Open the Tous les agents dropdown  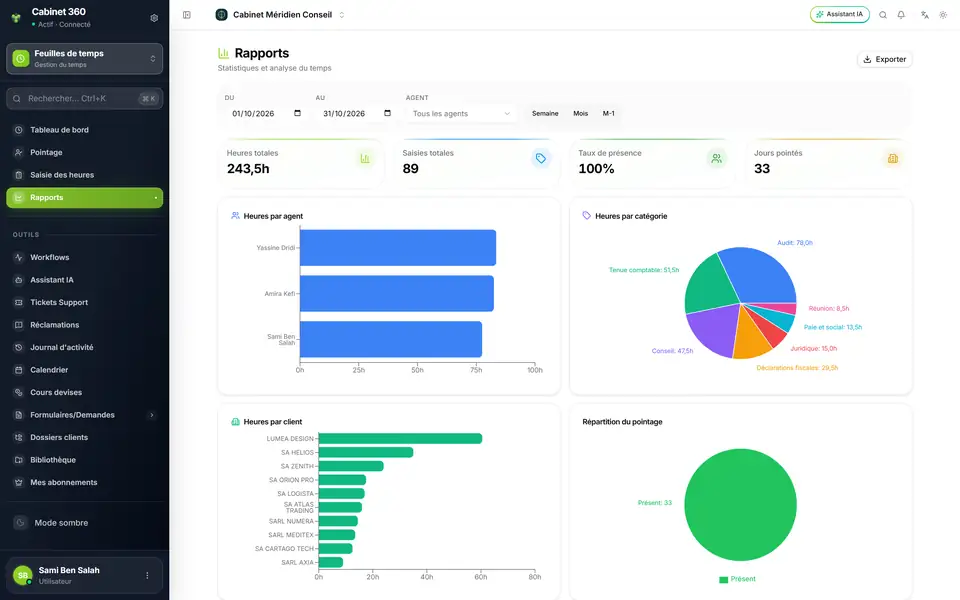461,113
